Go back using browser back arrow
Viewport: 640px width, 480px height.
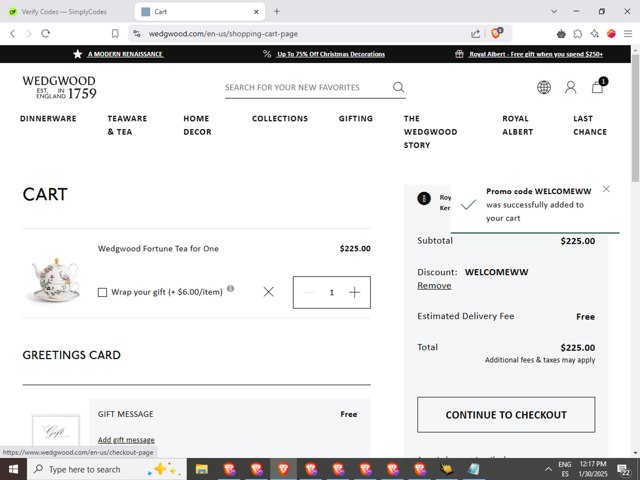click(13, 34)
